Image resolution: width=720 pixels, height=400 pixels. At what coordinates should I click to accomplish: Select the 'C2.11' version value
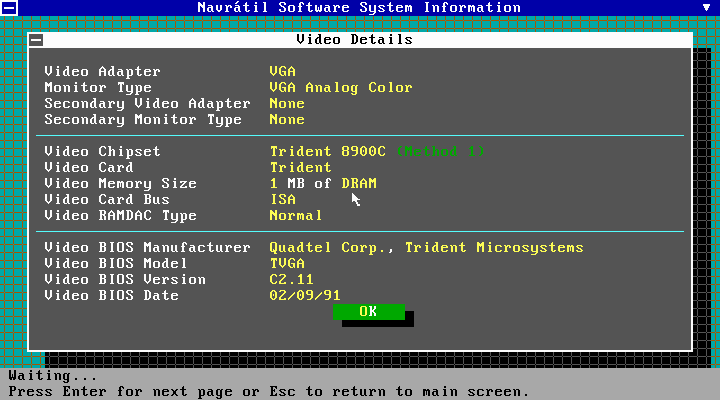click(x=292, y=280)
